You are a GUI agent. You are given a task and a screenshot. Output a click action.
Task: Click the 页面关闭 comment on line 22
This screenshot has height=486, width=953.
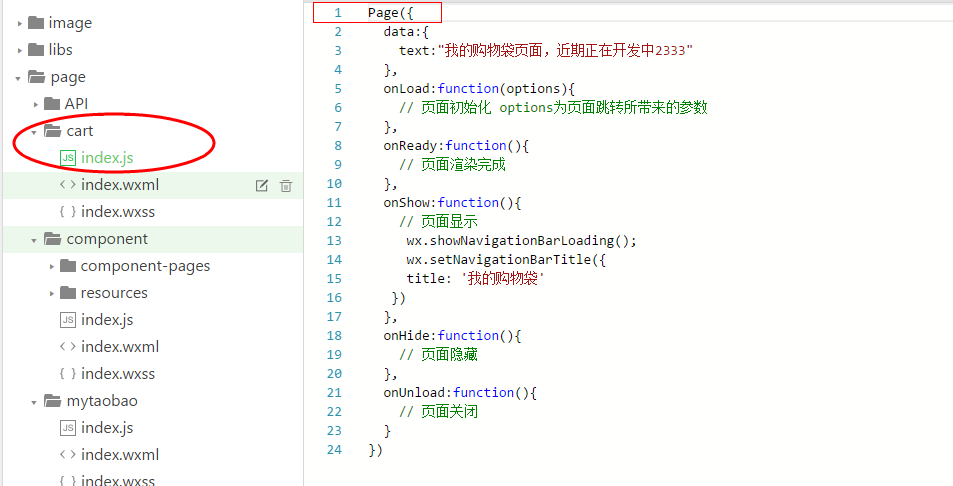[x=439, y=411]
